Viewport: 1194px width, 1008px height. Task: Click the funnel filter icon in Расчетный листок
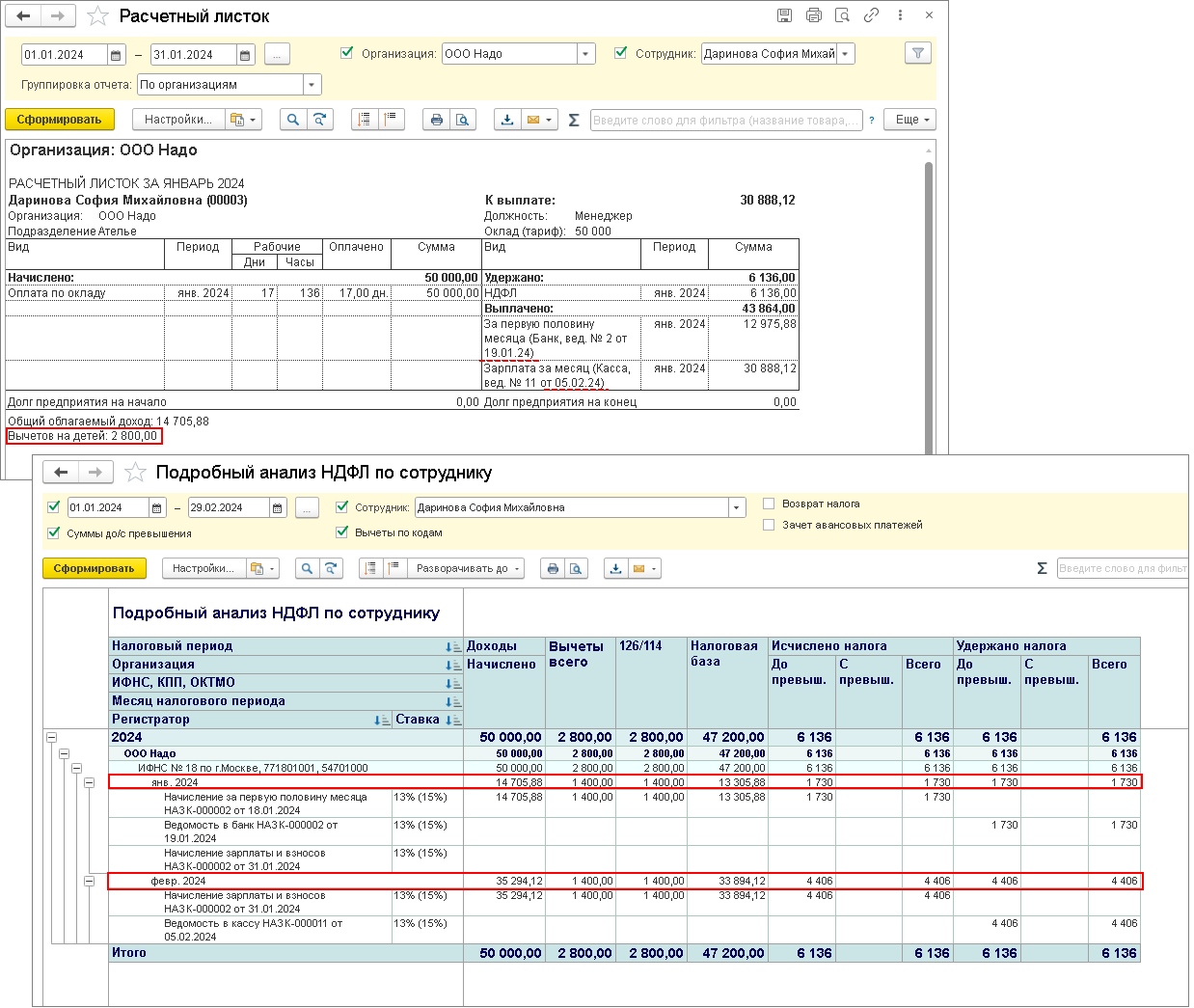[x=917, y=54]
